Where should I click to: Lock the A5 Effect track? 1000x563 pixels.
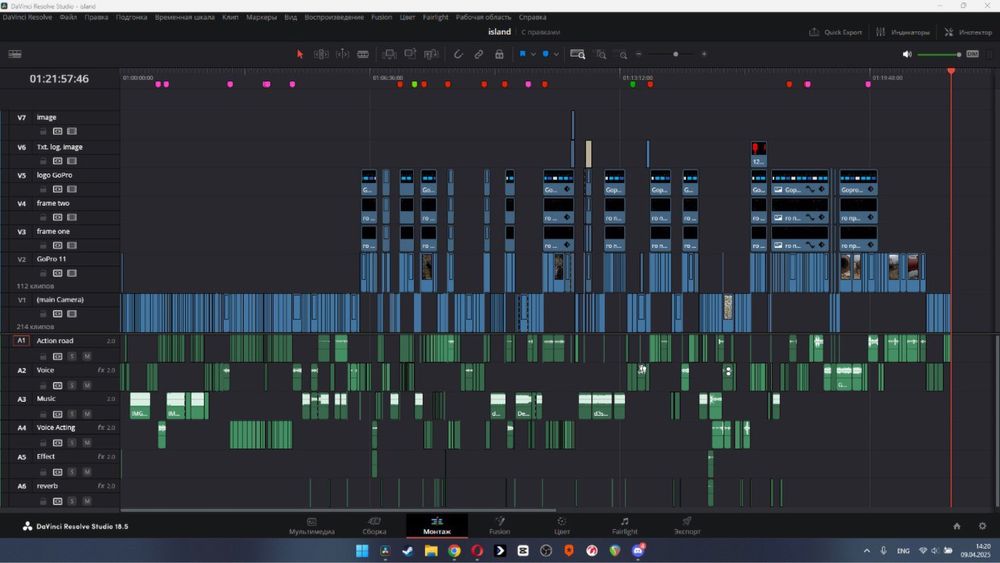click(43, 472)
